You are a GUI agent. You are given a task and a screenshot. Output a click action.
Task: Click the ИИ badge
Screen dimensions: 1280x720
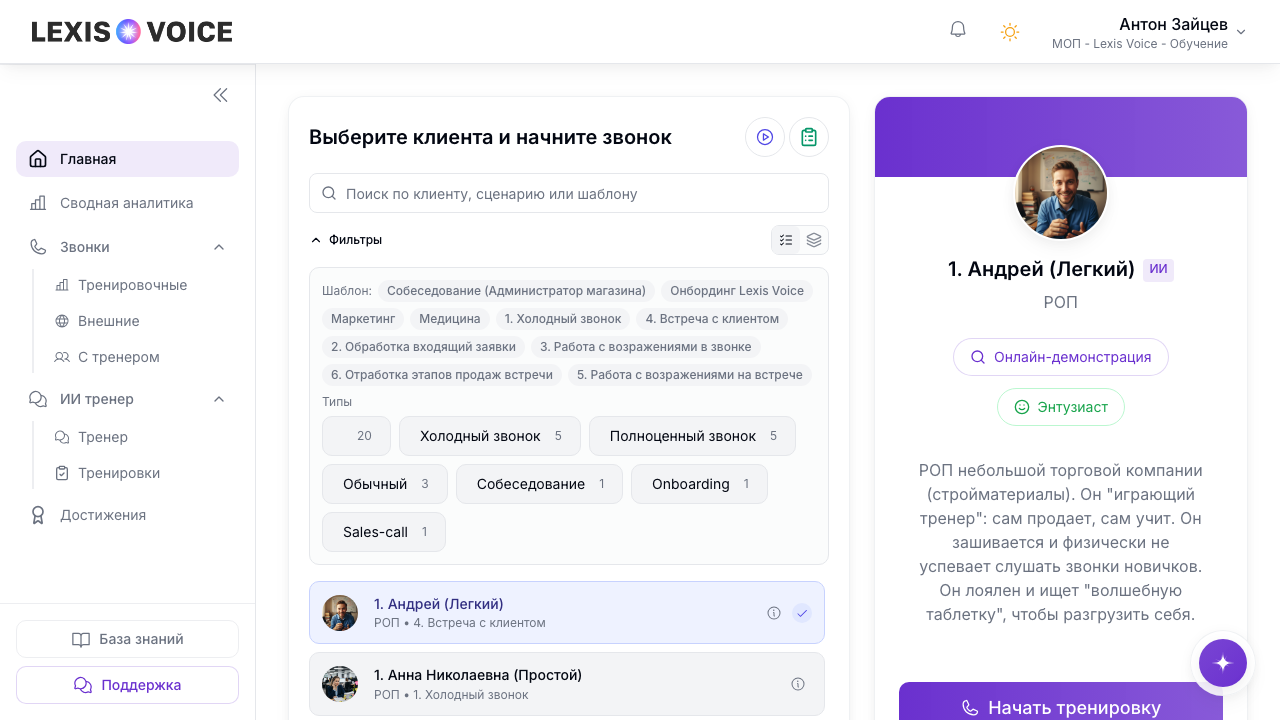coord(1158,270)
